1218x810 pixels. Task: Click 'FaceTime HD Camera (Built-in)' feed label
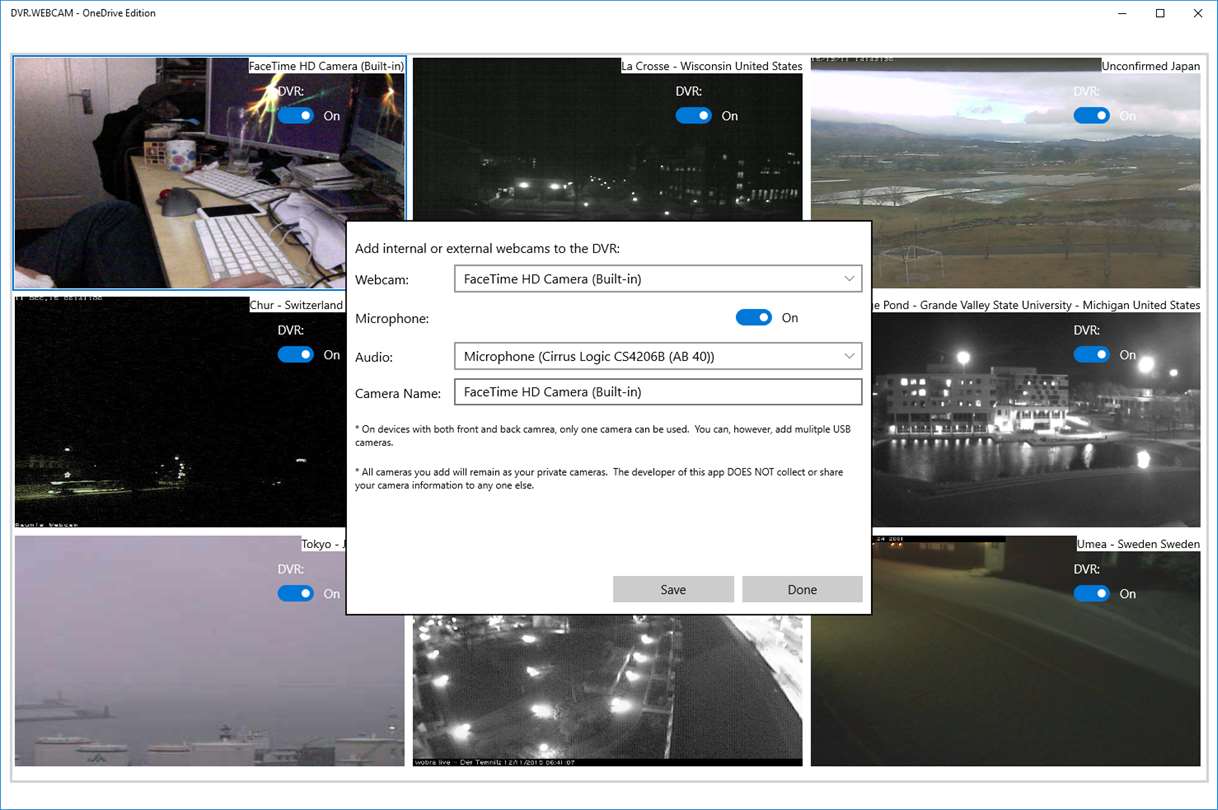(x=326, y=66)
